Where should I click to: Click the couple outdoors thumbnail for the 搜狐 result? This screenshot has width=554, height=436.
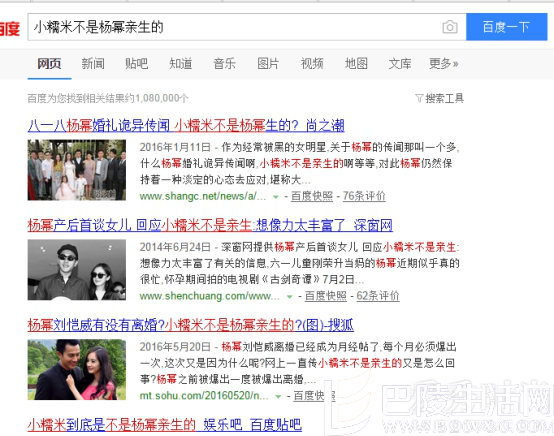[77, 370]
